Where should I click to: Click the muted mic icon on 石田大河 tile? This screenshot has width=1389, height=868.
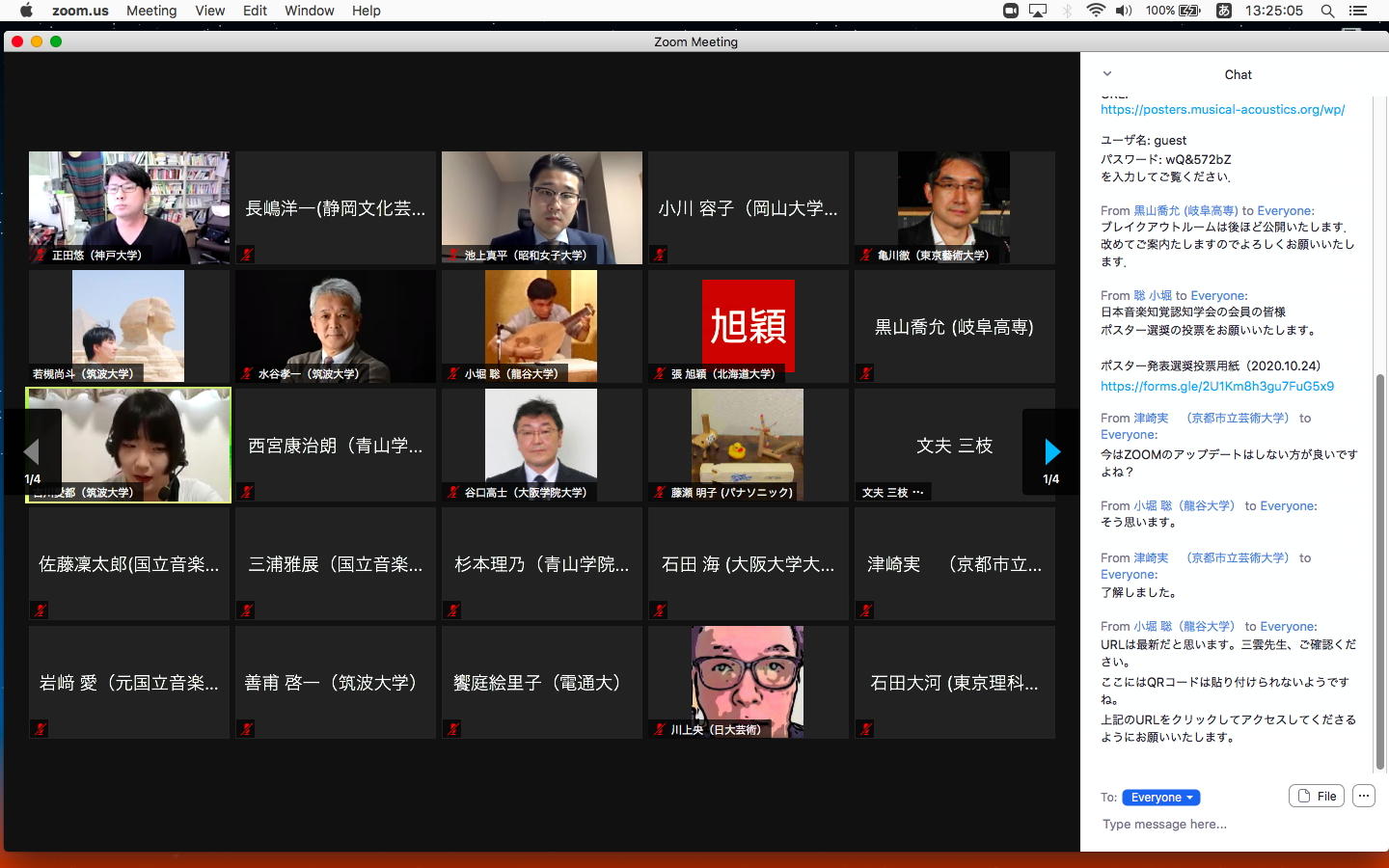[865, 729]
